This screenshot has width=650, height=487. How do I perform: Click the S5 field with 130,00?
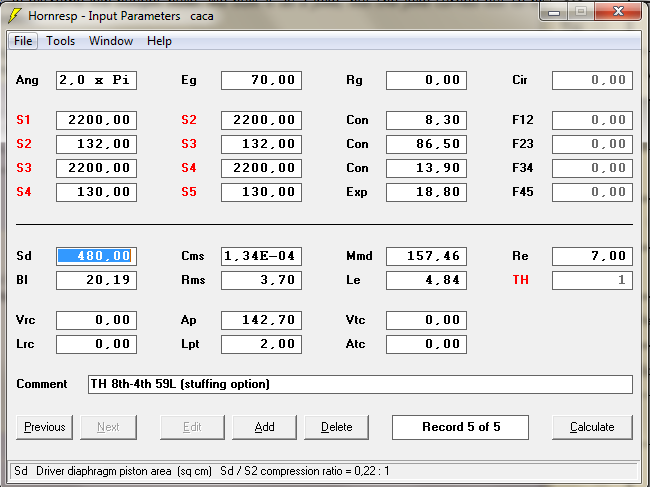click(261, 192)
